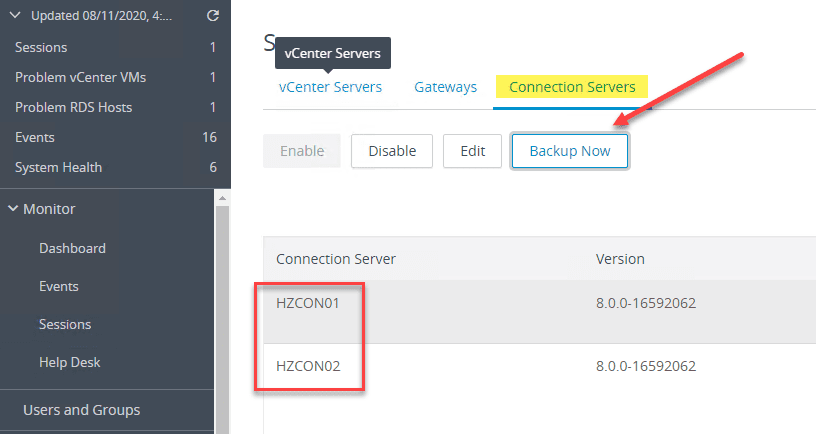Click count 16 beside Events
The height and width of the screenshot is (434, 816).
pos(209,137)
